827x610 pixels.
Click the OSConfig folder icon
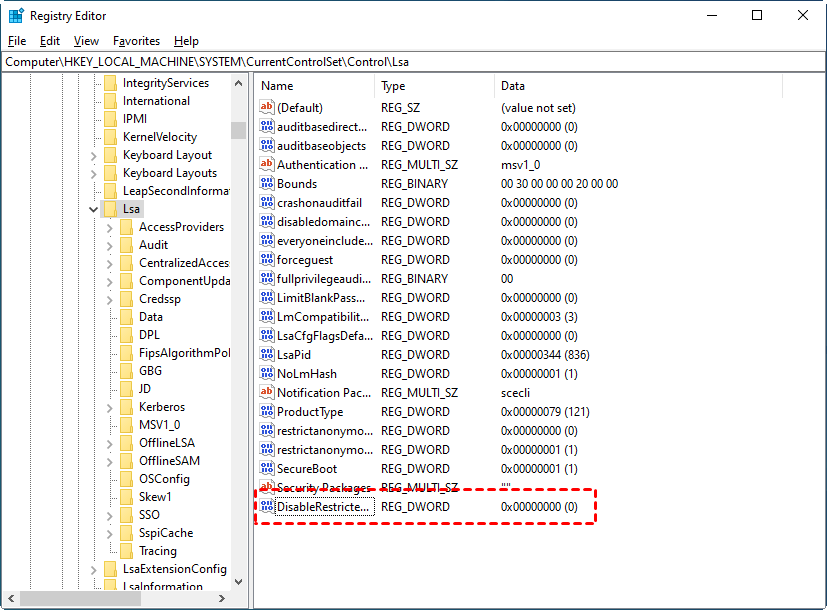(127, 479)
